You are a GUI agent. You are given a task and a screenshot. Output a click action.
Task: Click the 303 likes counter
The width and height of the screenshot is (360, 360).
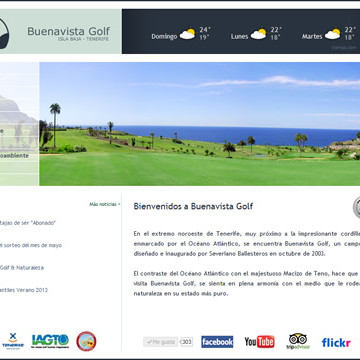pyautogui.click(x=186, y=342)
